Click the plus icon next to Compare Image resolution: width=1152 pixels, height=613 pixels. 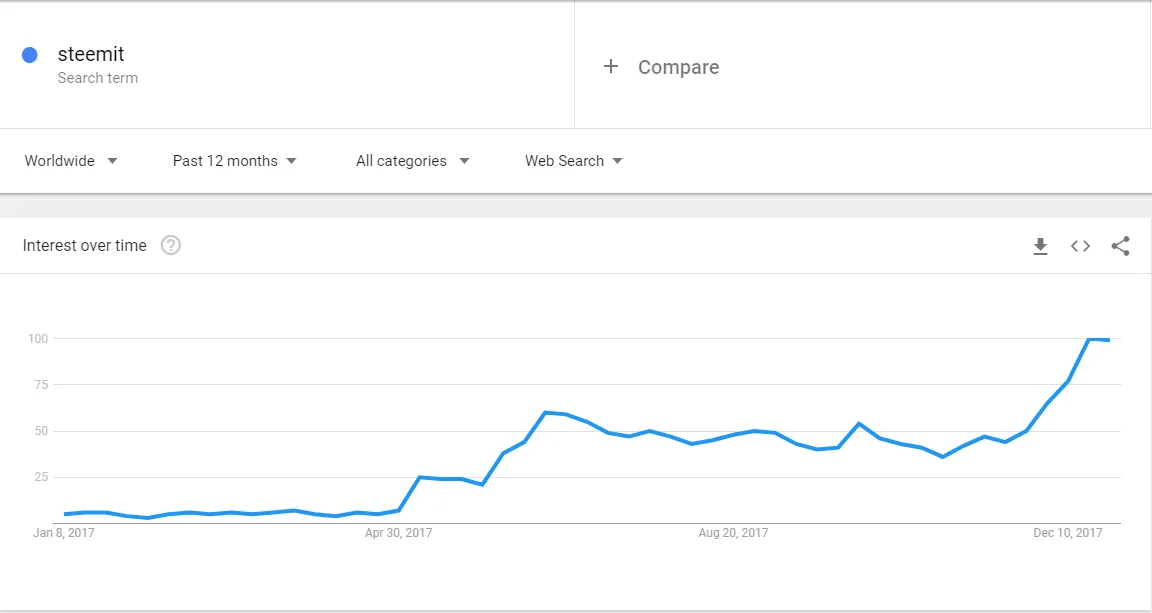click(611, 67)
